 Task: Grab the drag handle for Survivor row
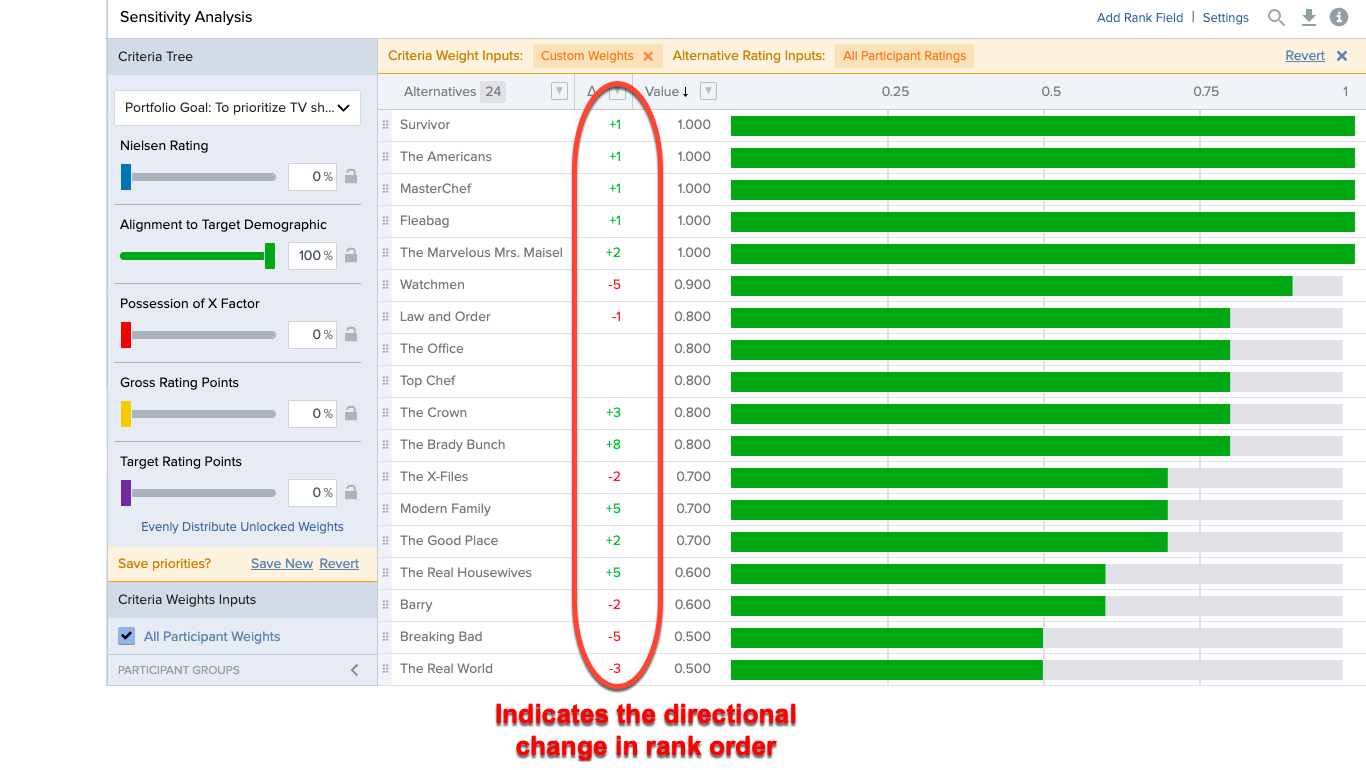(x=386, y=125)
